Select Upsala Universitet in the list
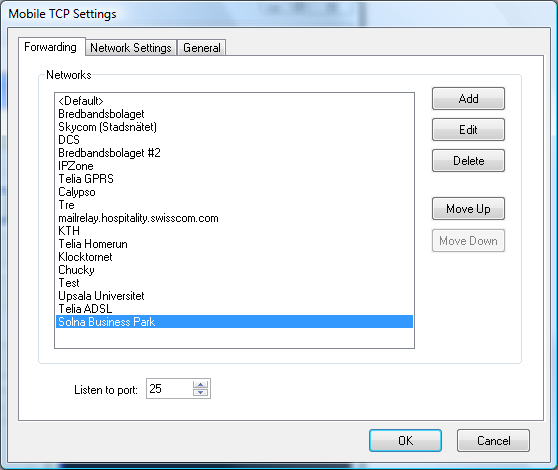This screenshot has width=558, height=470. click(234, 296)
